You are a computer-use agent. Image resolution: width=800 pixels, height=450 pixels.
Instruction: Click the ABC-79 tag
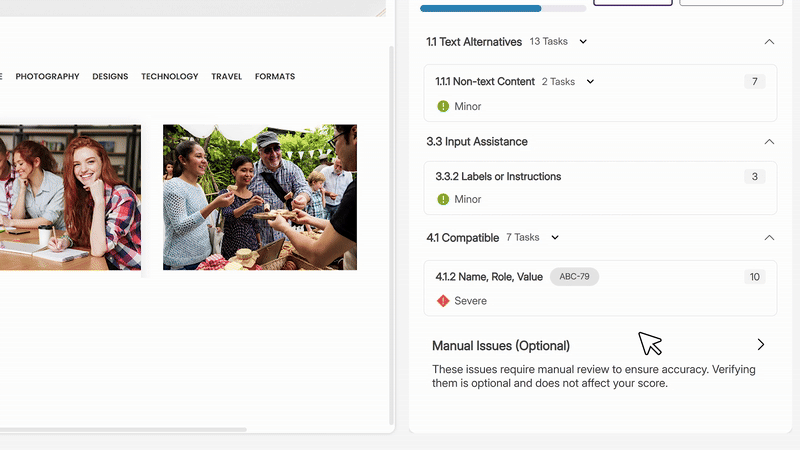point(574,277)
